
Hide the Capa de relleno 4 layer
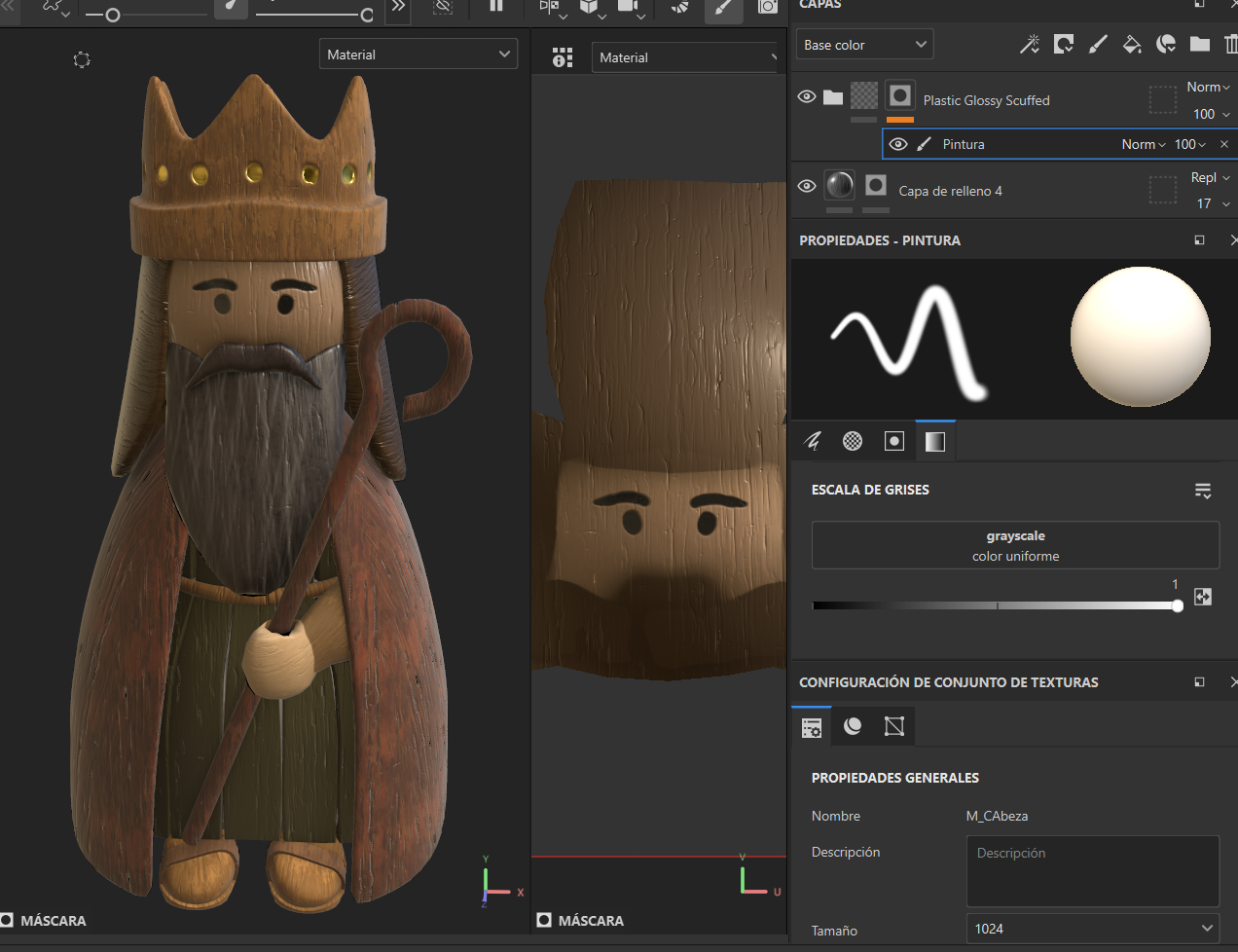pos(806,186)
